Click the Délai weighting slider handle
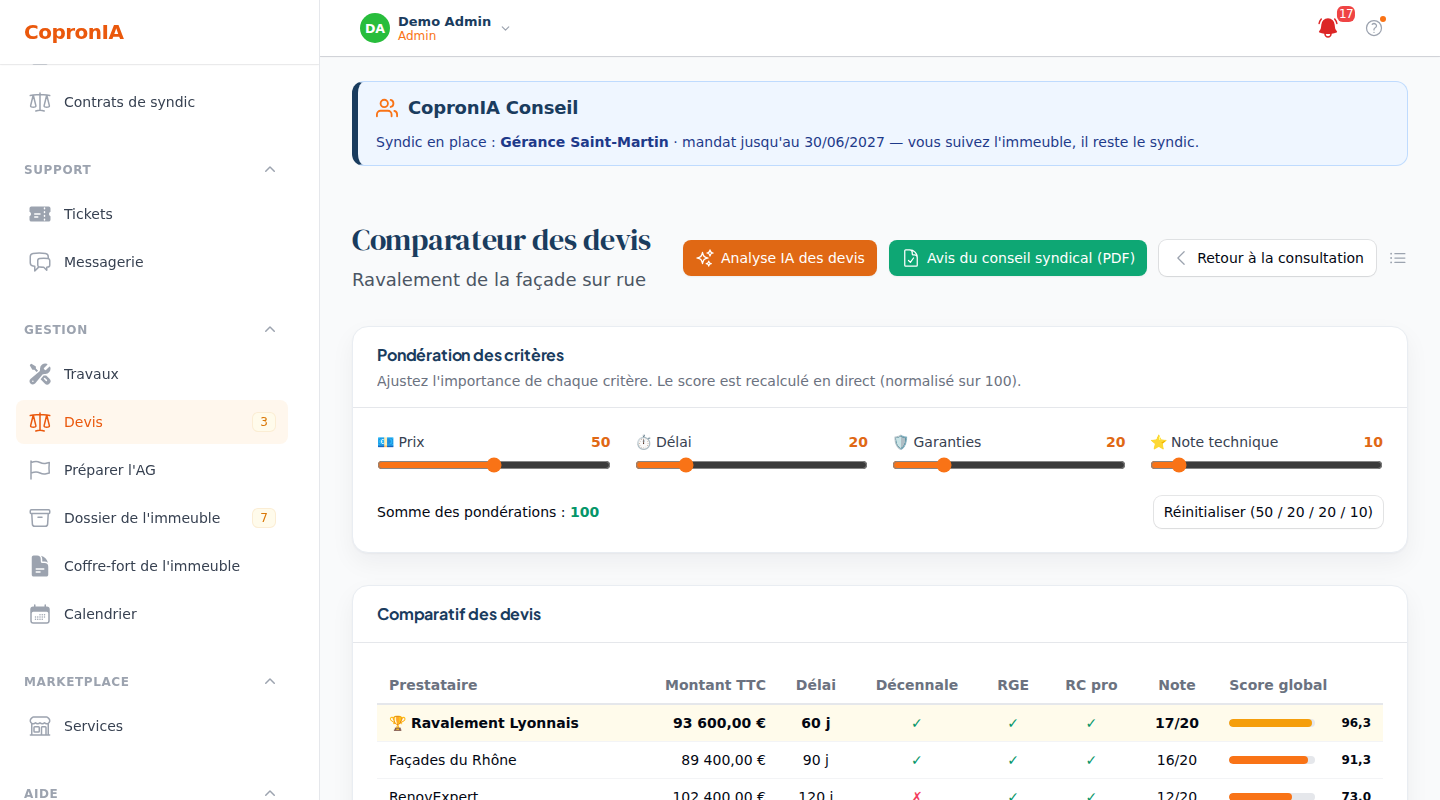The image size is (1440, 800). coord(685,465)
